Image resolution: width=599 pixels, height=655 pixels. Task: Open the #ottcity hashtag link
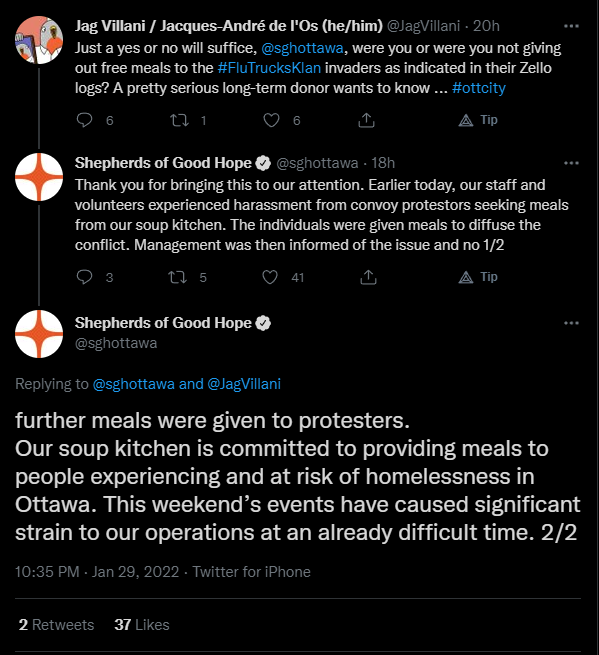click(479, 88)
